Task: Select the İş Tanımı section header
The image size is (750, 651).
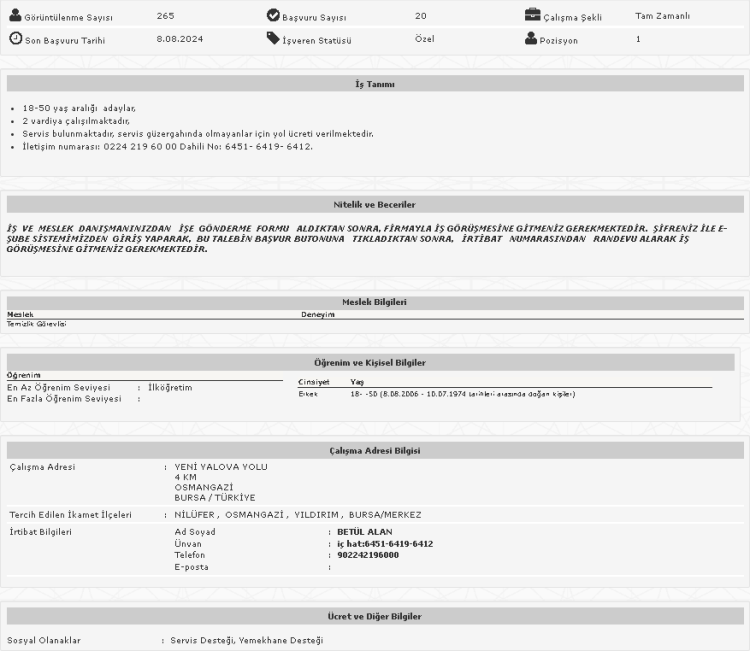Action: click(x=375, y=84)
